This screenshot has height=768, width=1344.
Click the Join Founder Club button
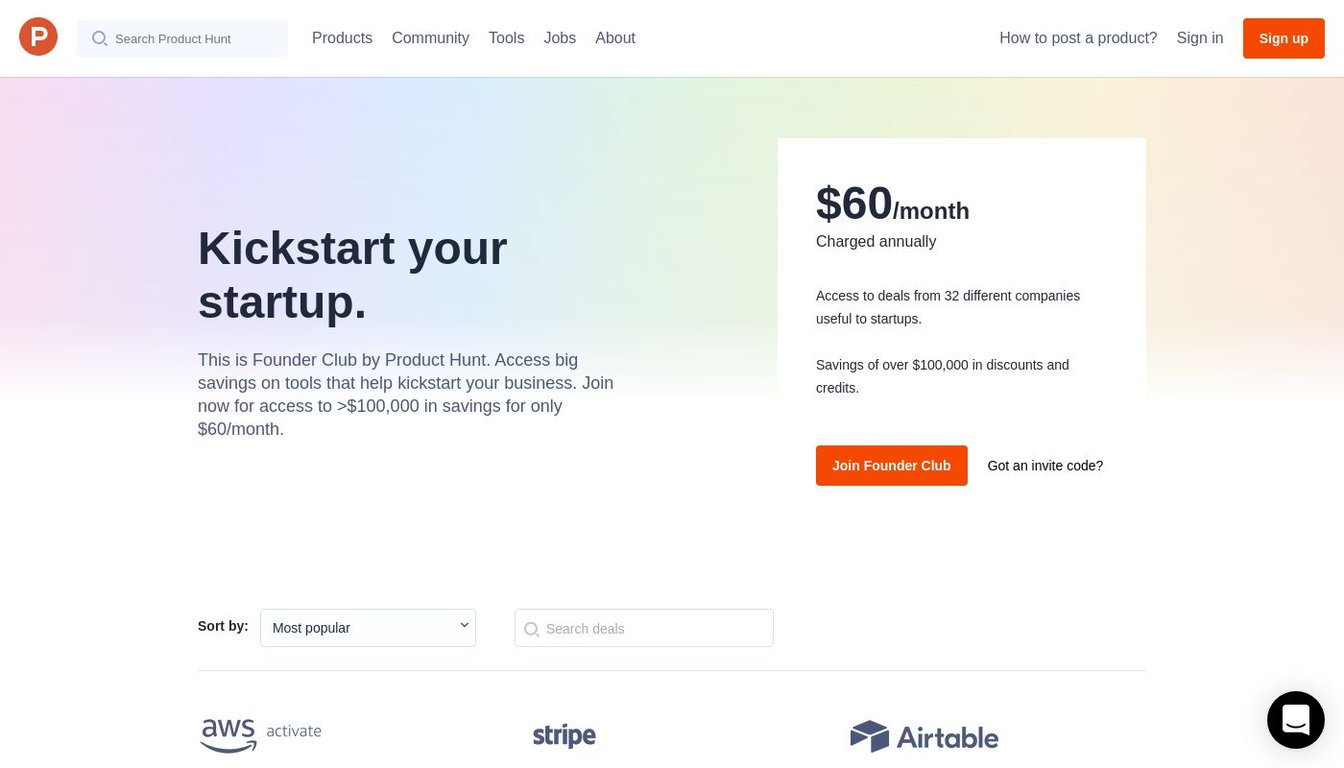892,466
